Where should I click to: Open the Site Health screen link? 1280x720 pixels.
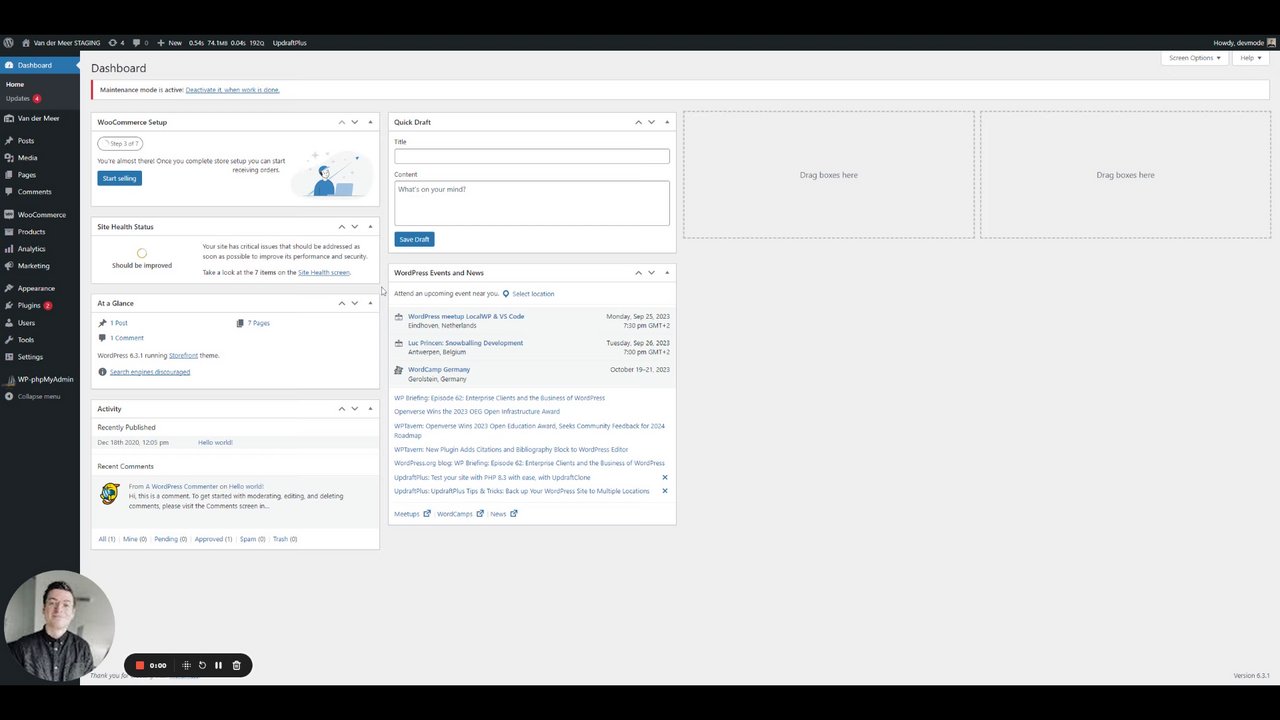click(x=324, y=272)
